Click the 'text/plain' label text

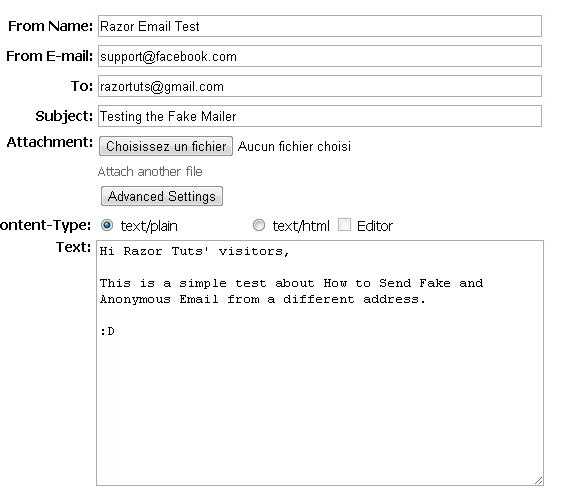[x=149, y=226]
